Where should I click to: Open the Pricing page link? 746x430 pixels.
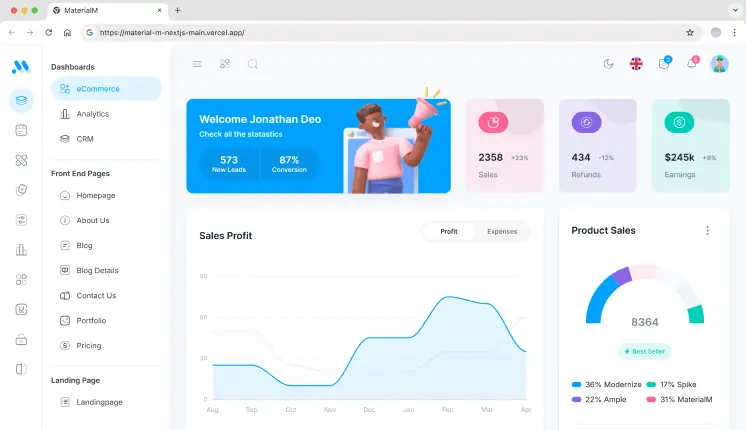(x=89, y=346)
